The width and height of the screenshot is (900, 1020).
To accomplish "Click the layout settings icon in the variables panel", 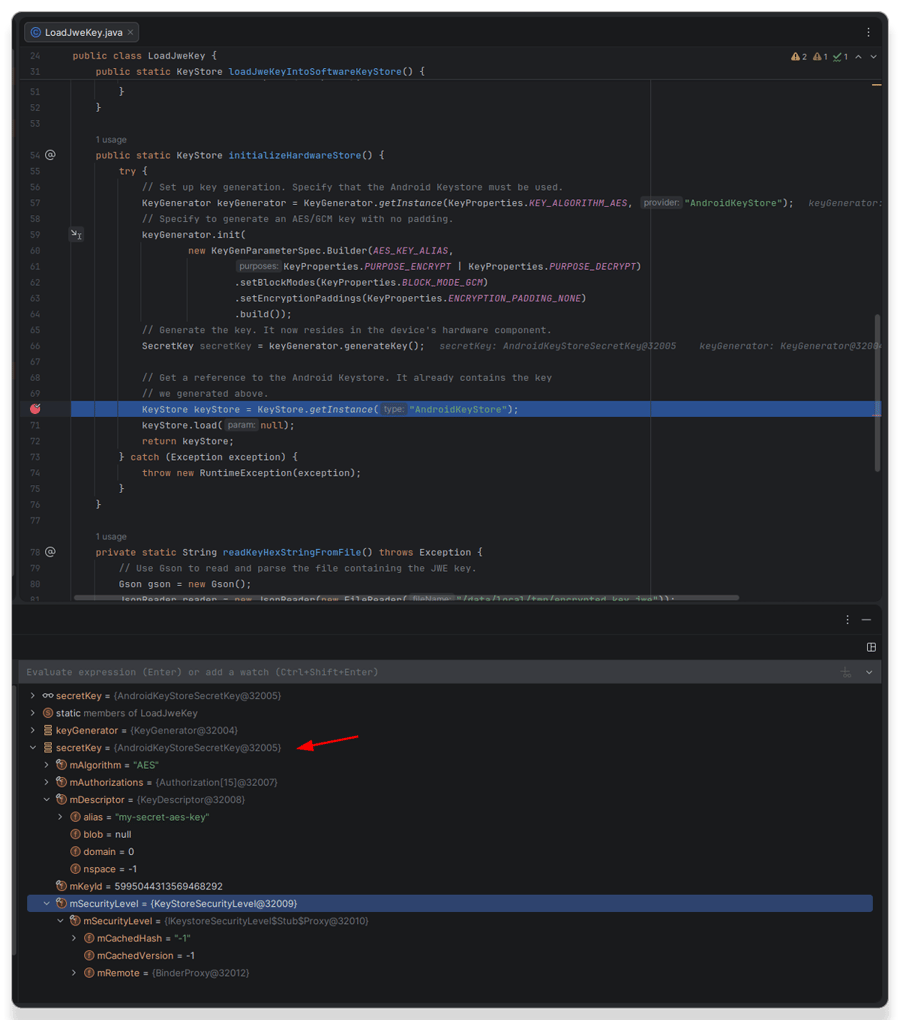I will point(871,646).
